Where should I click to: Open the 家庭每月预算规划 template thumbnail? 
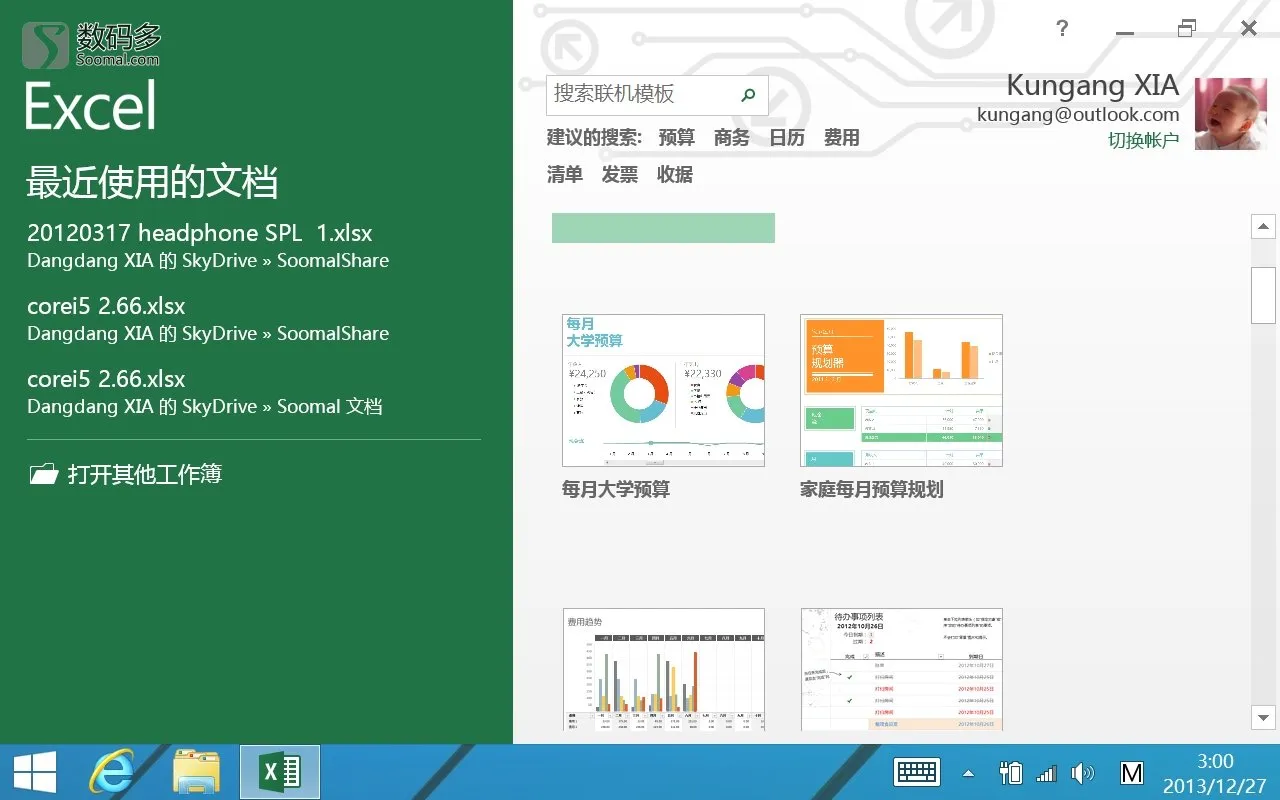coord(901,390)
